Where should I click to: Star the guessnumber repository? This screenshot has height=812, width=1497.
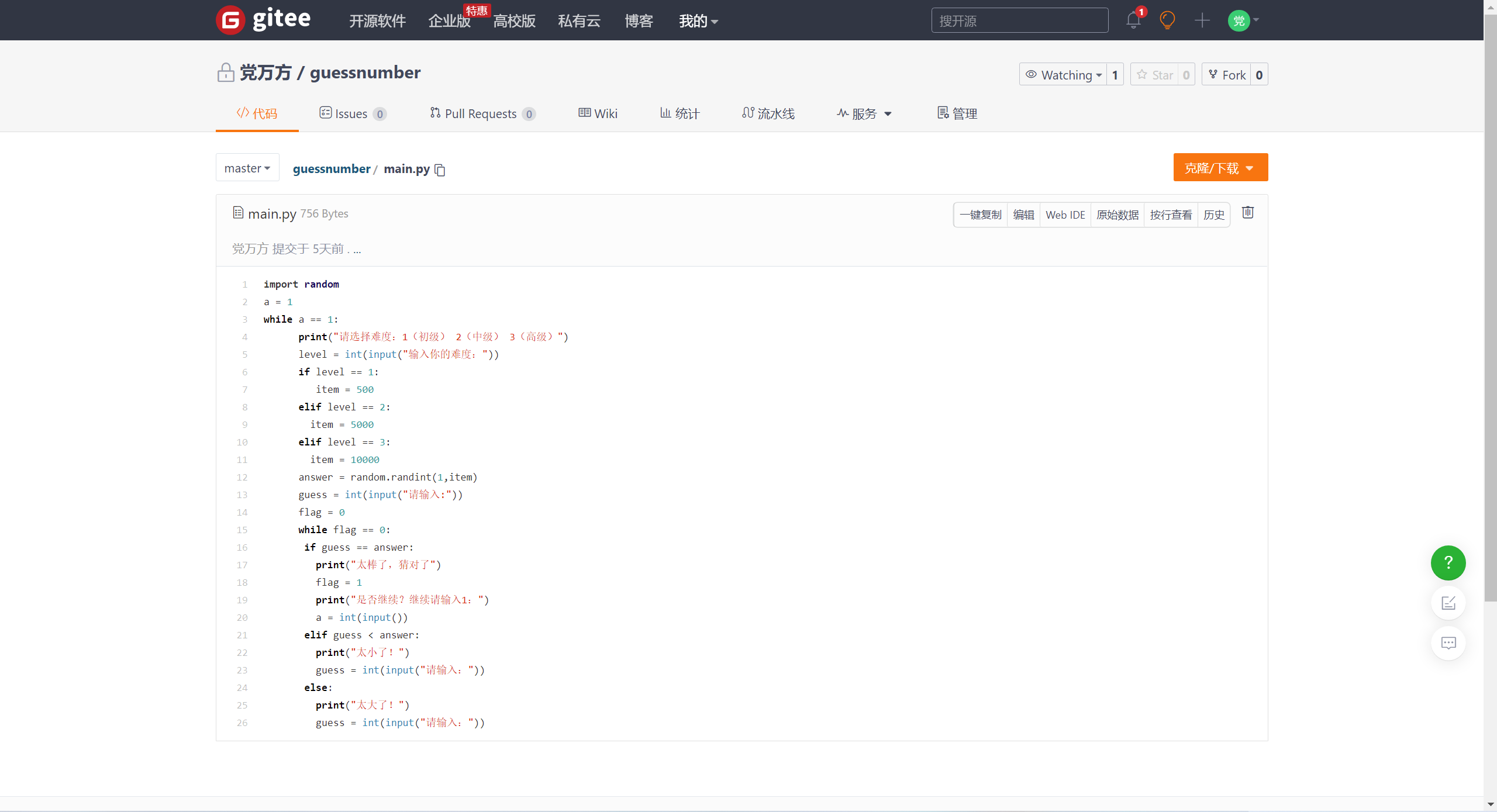[x=1154, y=75]
